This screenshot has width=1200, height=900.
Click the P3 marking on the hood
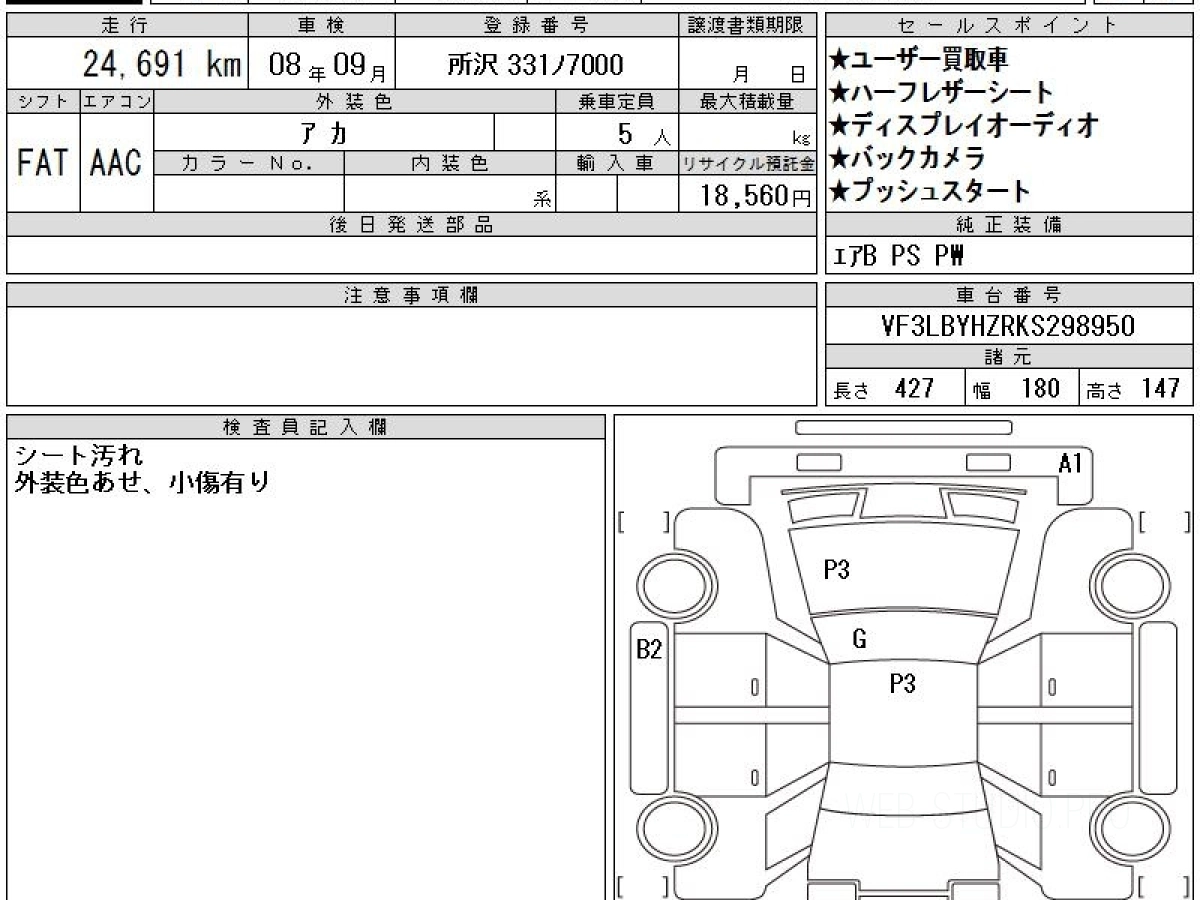(x=836, y=570)
